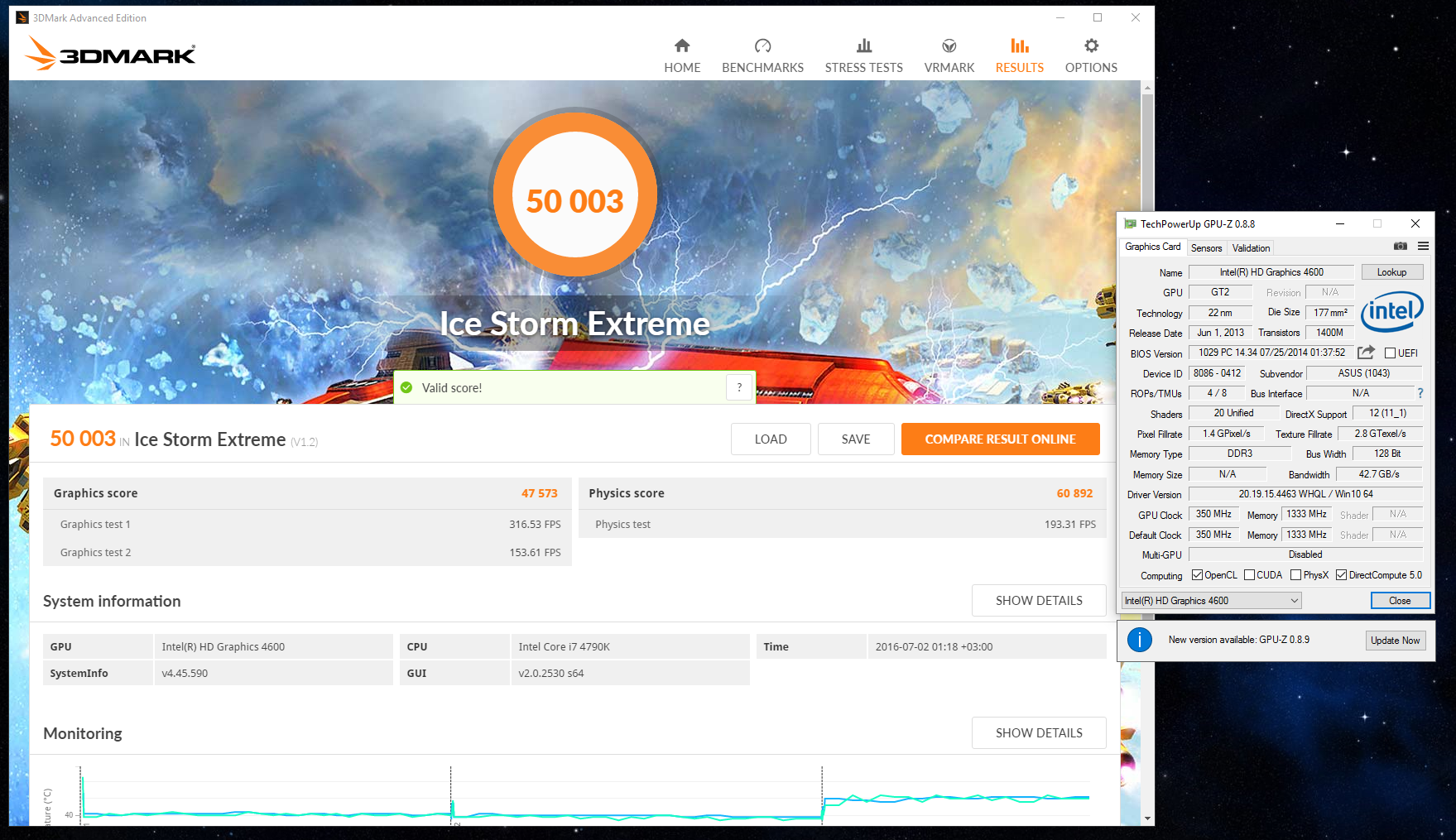Click the 50 003 score circle
The image size is (1456, 840).
575,195
